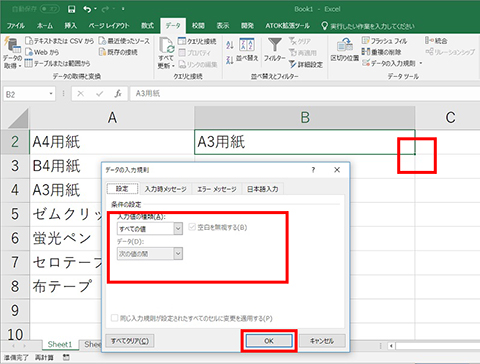Select the 入力時メッセージ dialog tab
The height and width of the screenshot is (364, 480).
pyautogui.click(x=166, y=189)
